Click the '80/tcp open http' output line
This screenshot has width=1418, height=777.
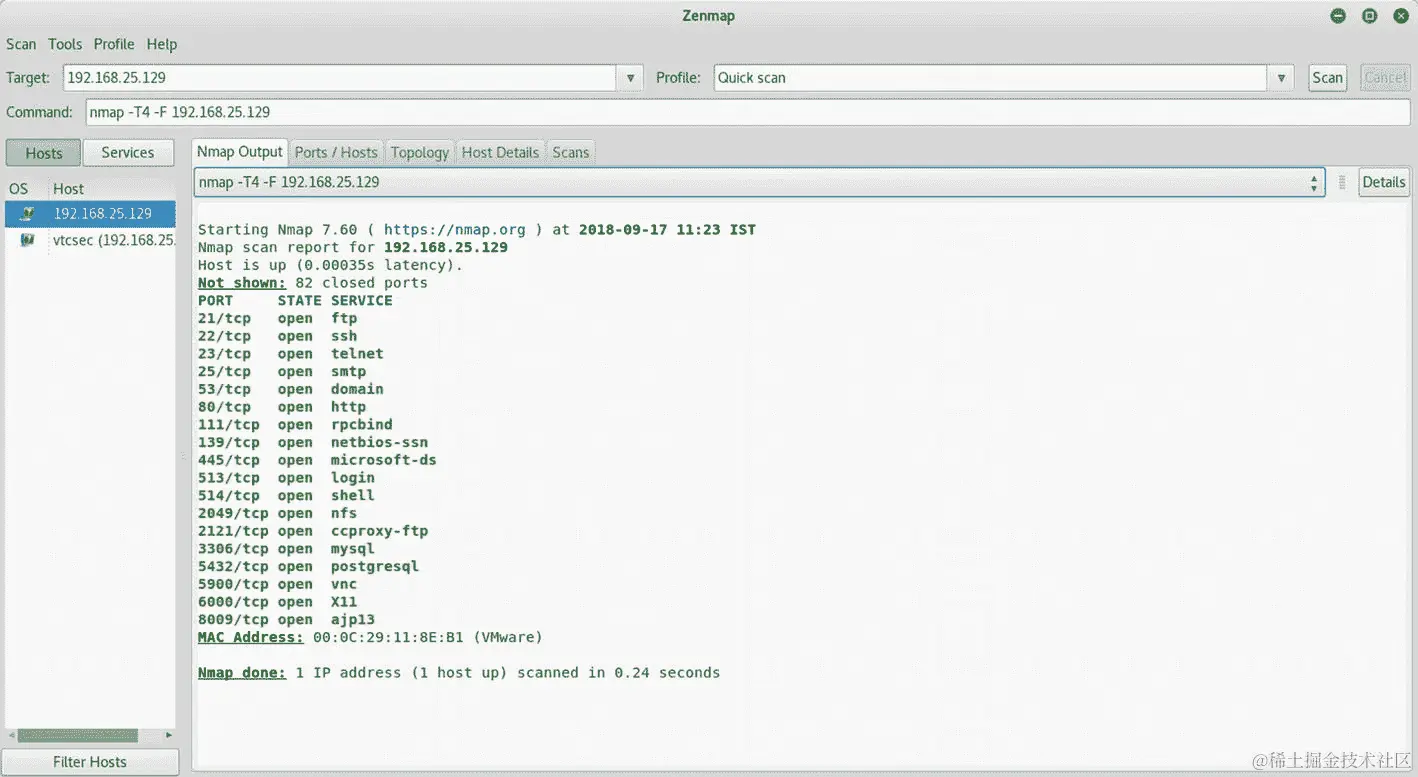click(282, 407)
